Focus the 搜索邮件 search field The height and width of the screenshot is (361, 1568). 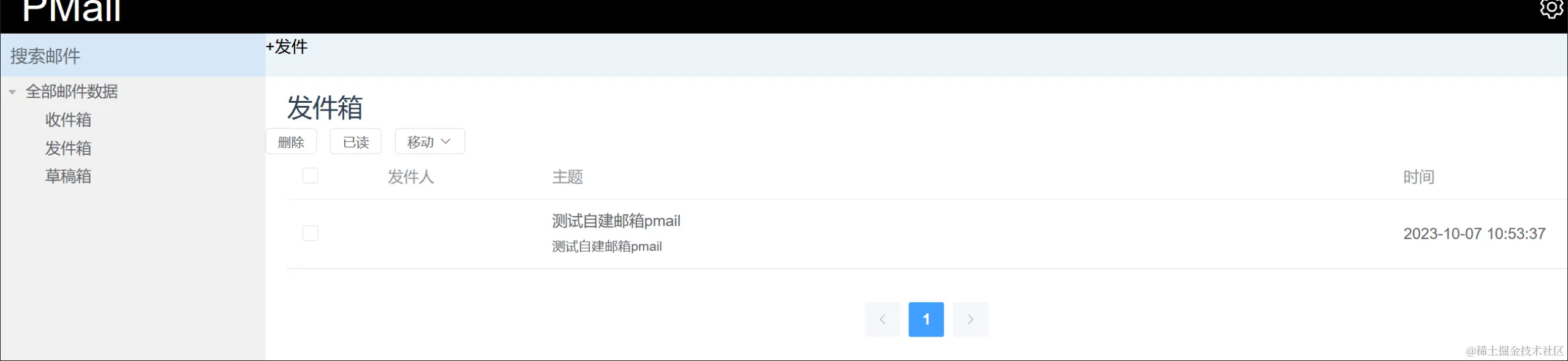[x=133, y=56]
